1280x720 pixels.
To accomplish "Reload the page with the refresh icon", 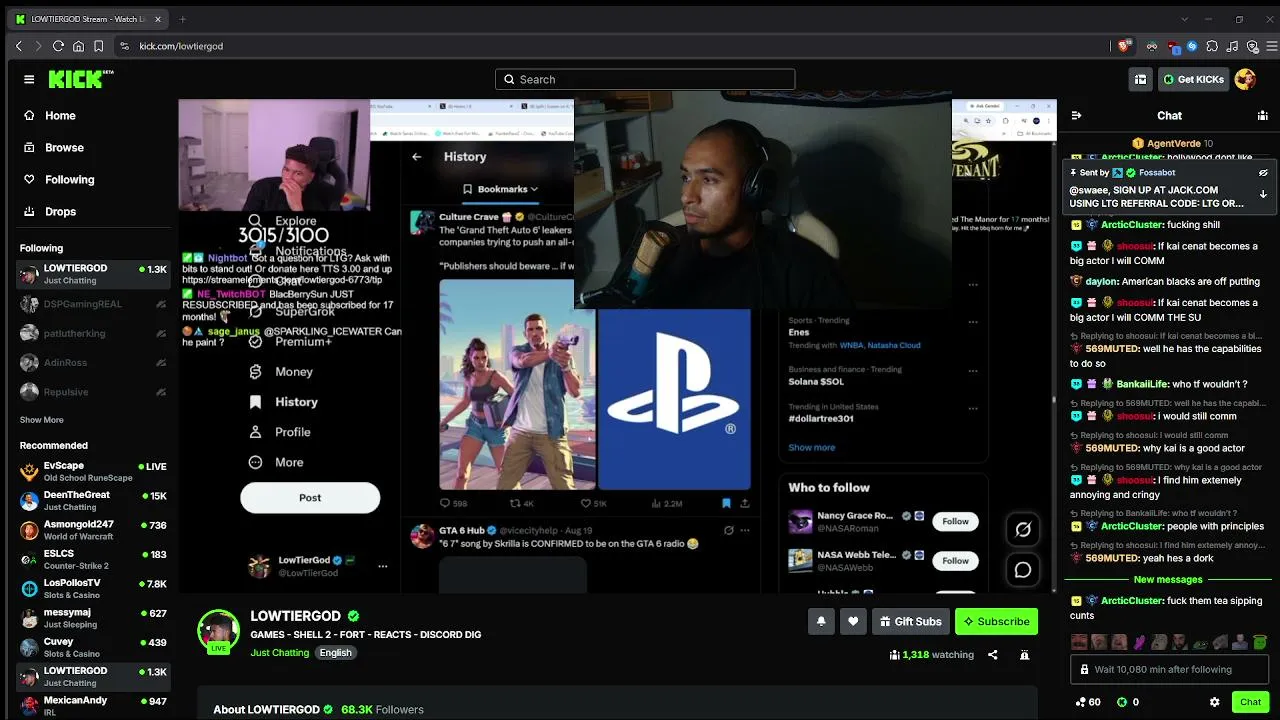I will [x=58, y=46].
